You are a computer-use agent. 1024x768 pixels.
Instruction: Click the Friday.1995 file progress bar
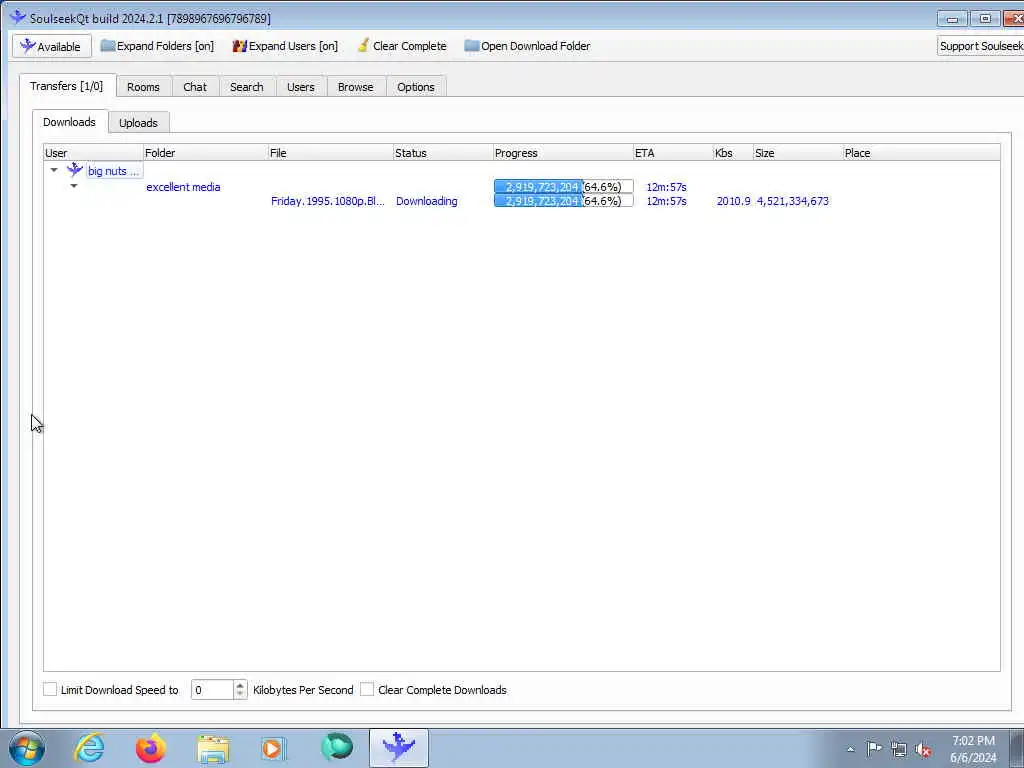coord(564,201)
